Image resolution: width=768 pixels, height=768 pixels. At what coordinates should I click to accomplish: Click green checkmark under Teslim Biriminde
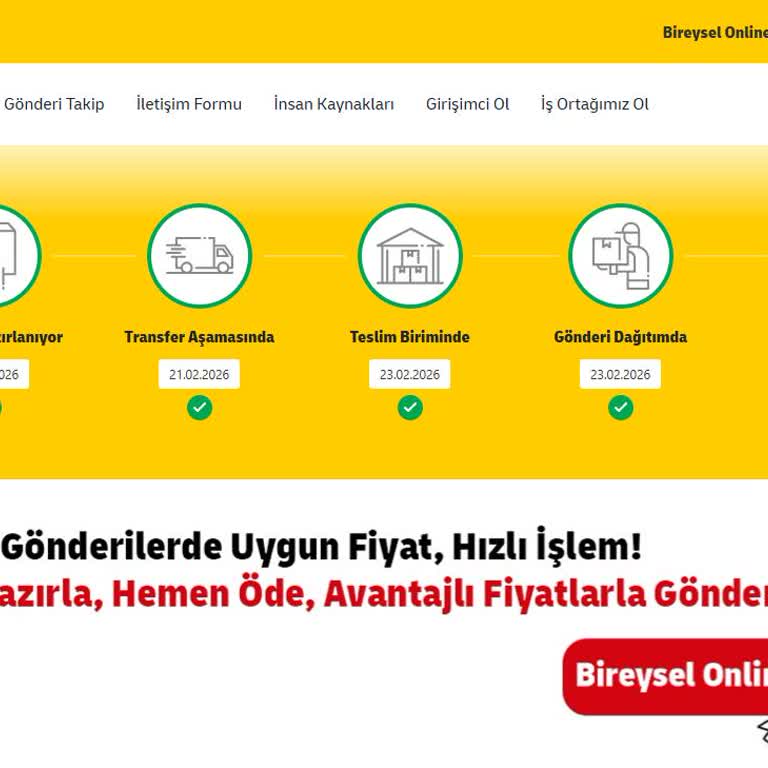(x=410, y=408)
